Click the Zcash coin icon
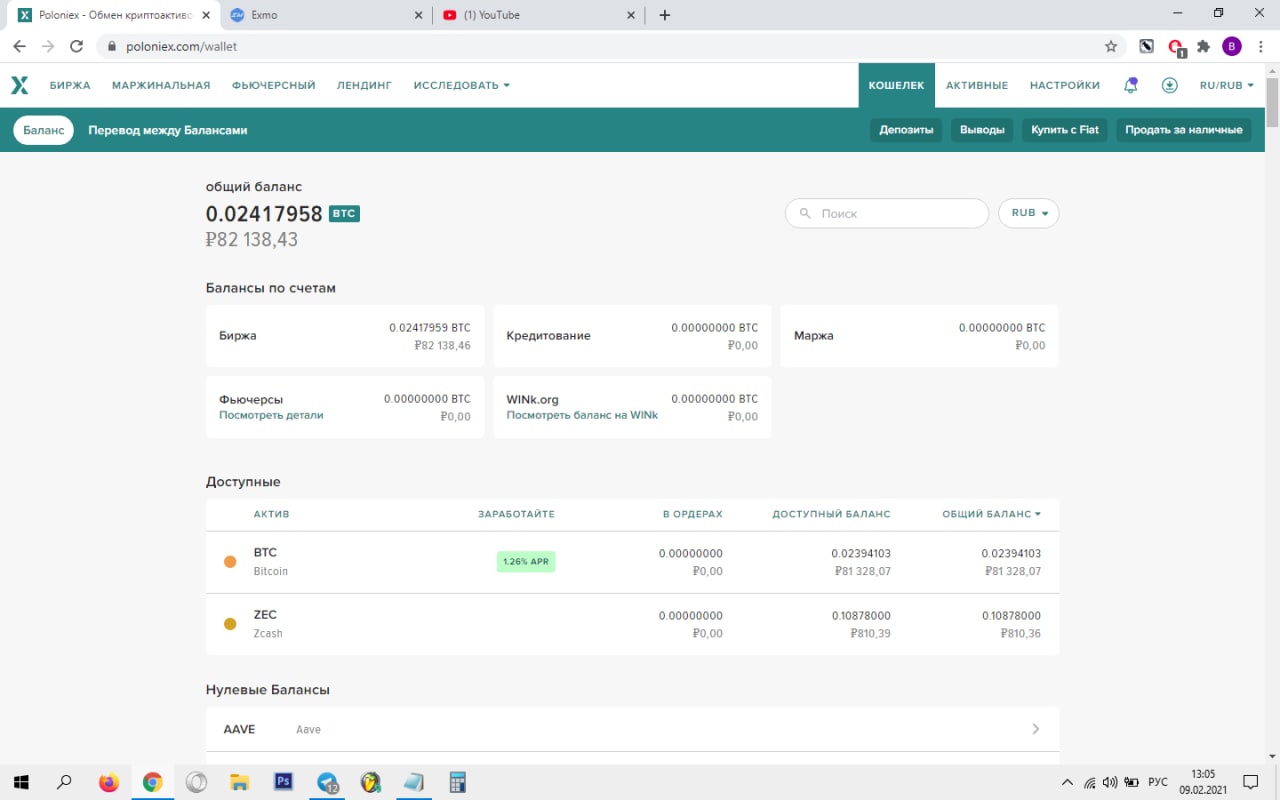This screenshot has width=1280, height=800. [x=230, y=624]
